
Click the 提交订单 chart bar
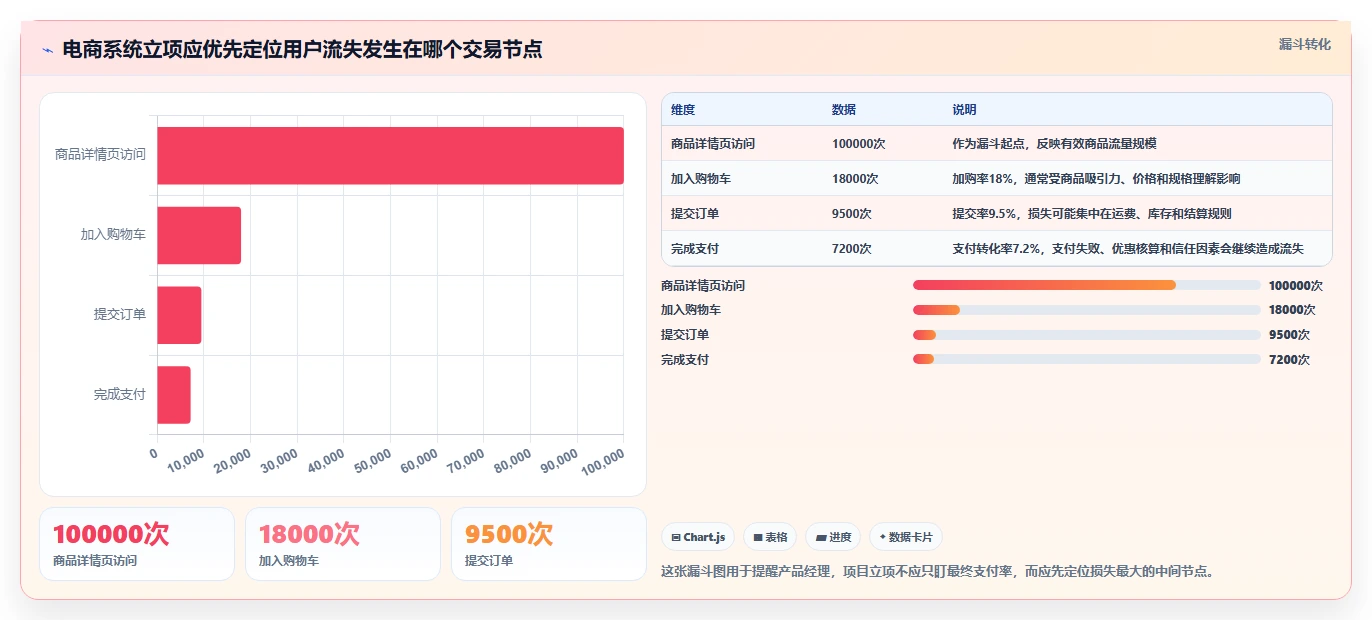(x=179, y=315)
